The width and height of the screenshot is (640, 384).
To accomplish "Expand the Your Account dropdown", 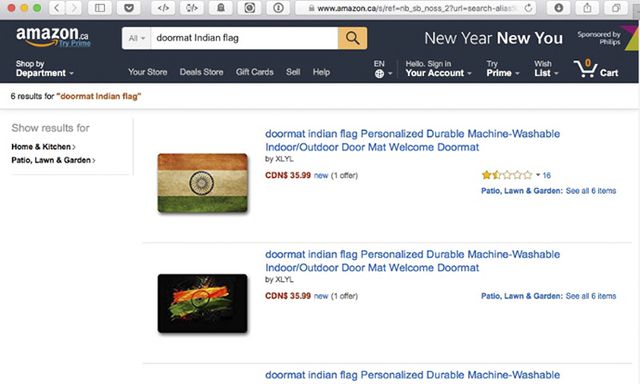I will pos(438,69).
